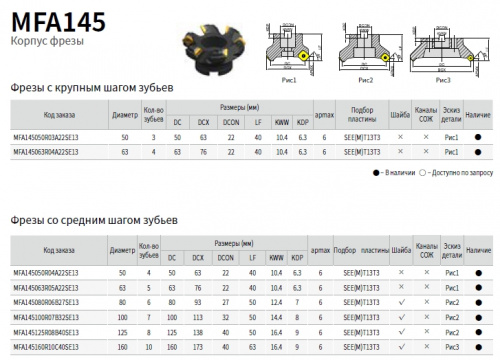Click the DCX value 113 cell
Screen dimensions: 500x360
click(198, 317)
